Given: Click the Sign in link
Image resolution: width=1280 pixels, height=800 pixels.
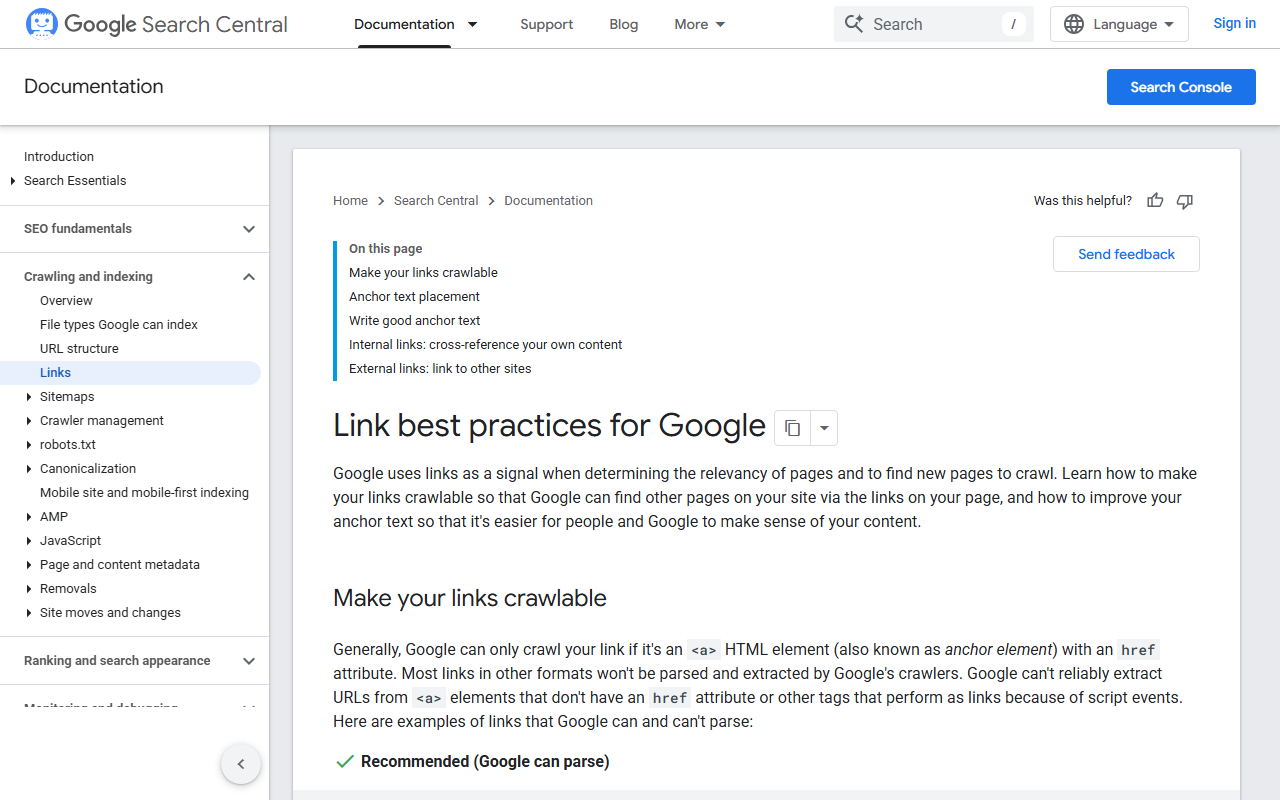Looking at the screenshot, I should click(x=1234, y=23).
